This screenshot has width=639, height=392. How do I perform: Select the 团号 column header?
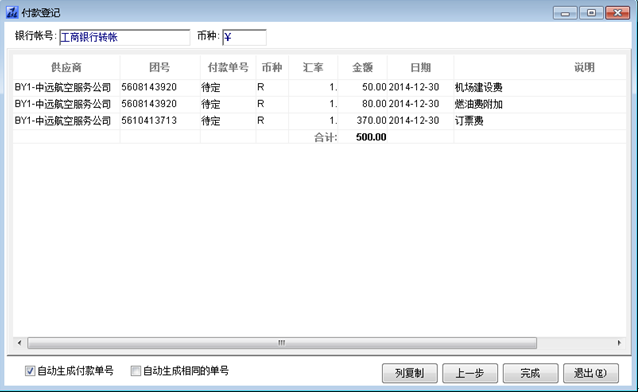coord(160,67)
